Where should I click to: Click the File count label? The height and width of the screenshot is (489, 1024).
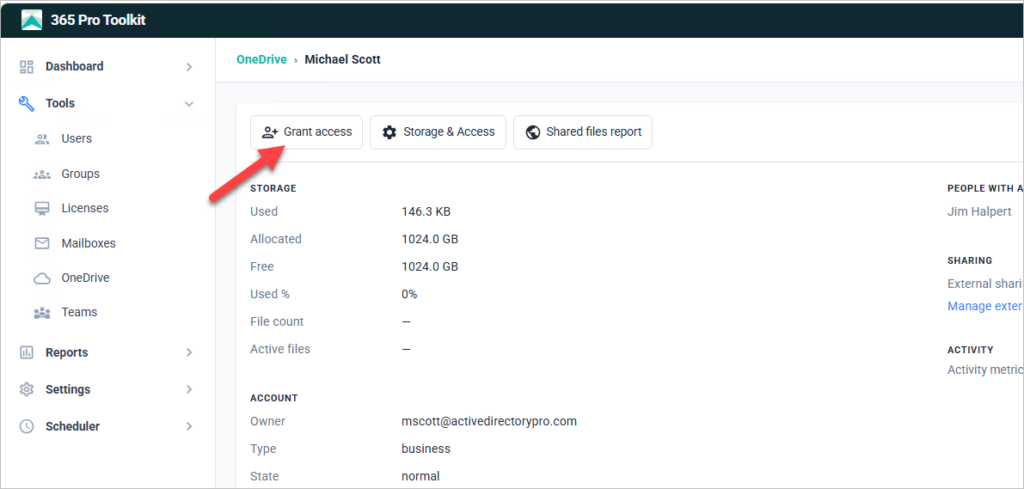(x=277, y=321)
